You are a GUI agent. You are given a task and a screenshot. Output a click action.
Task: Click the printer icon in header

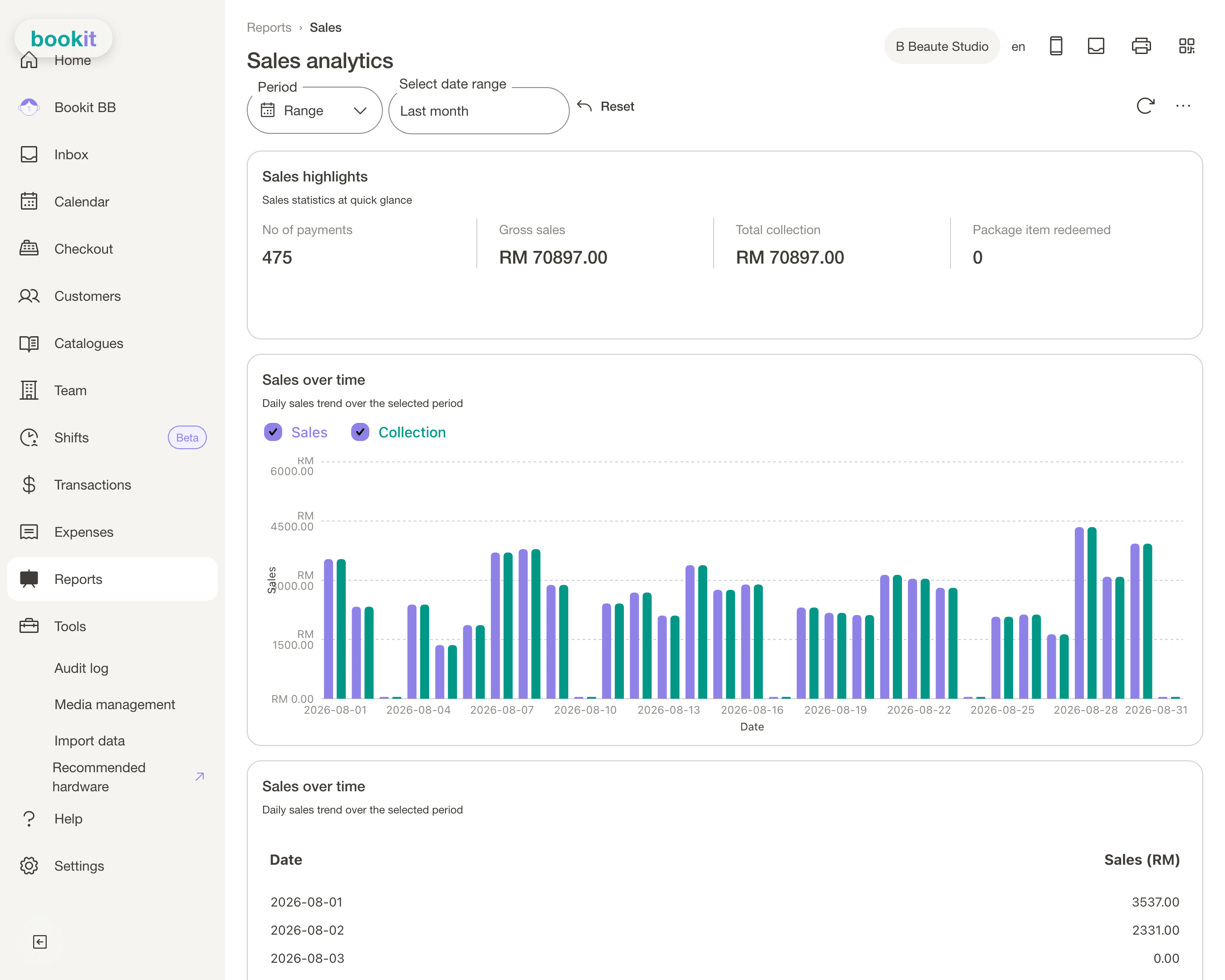1141,46
